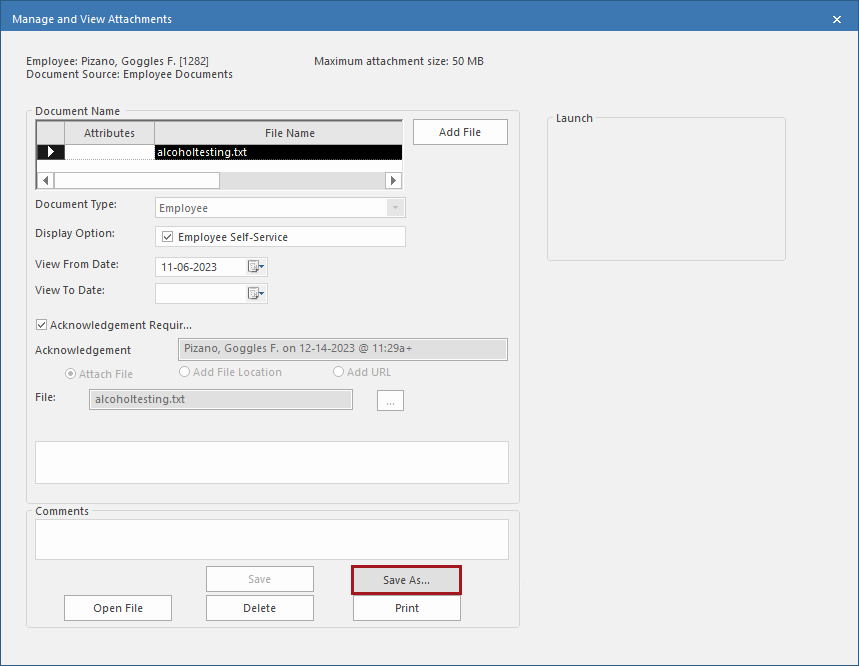This screenshot has width=859, height=666.
Task: Click the Open File button
Action: pyautogui.click(x=117, y=607)
